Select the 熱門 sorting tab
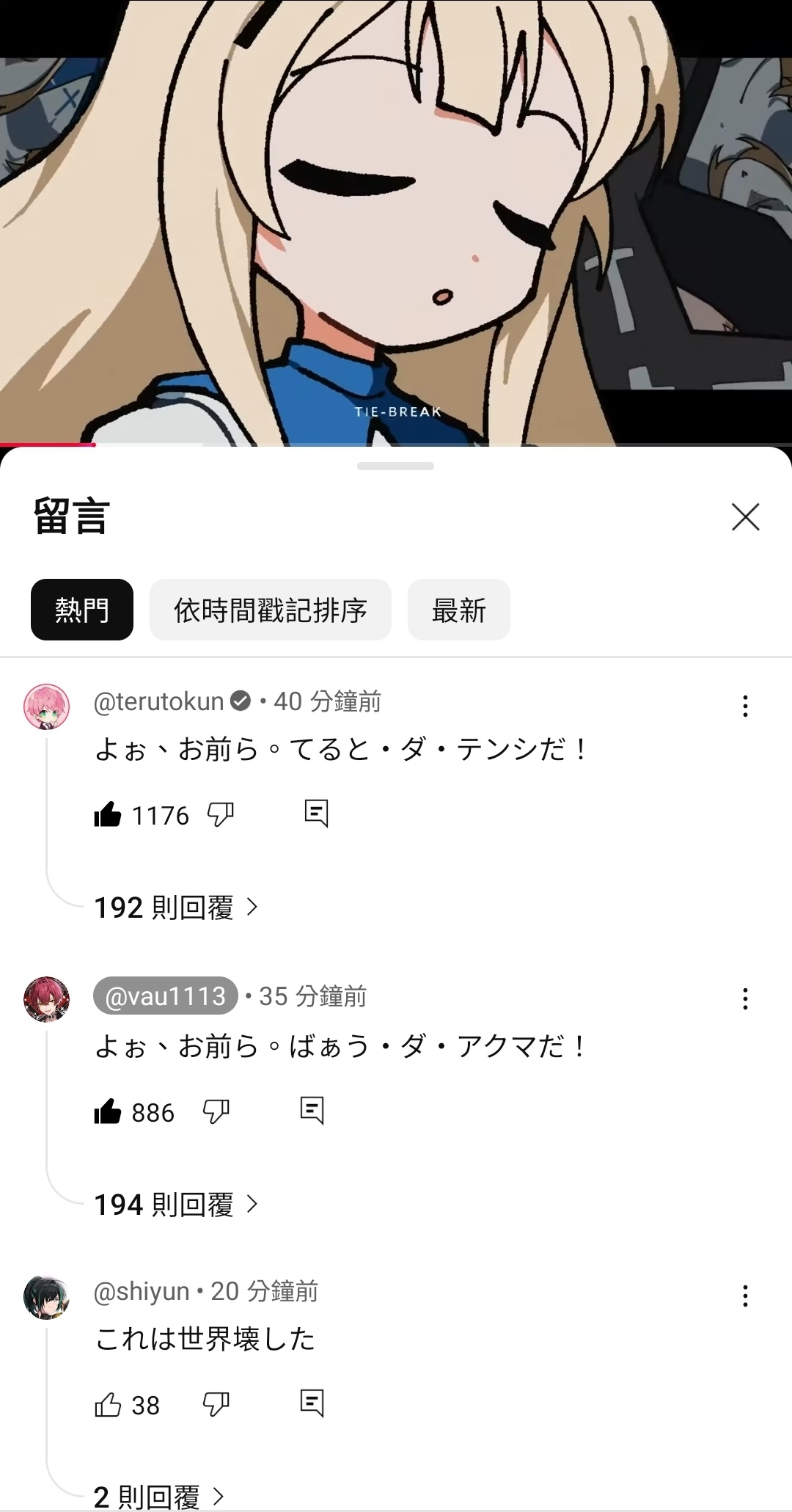792x1512 pixels. click(x=82, y=610)
